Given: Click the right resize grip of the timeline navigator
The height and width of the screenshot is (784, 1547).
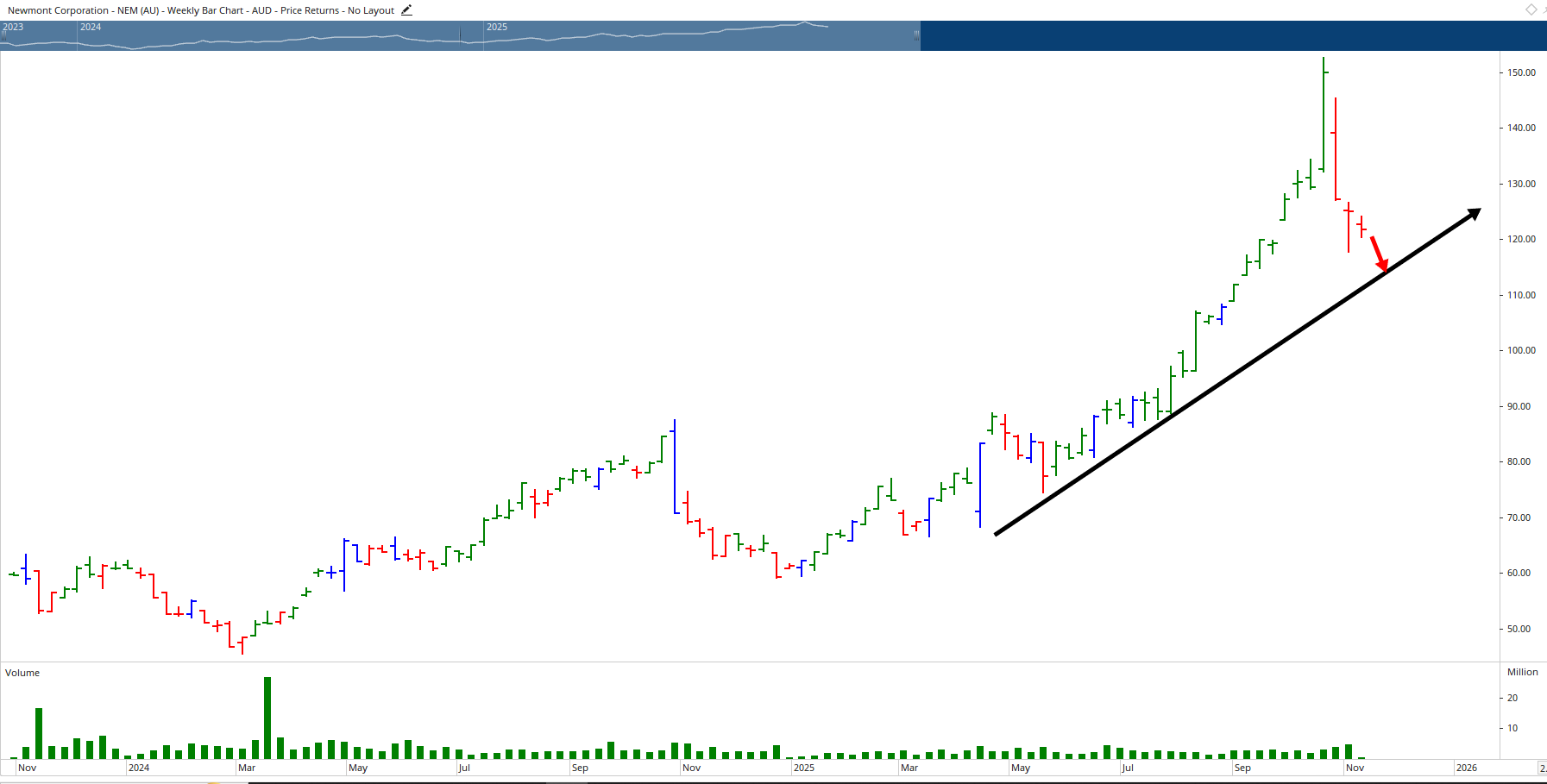Looking at the screenshot, I should pos(917,36).
